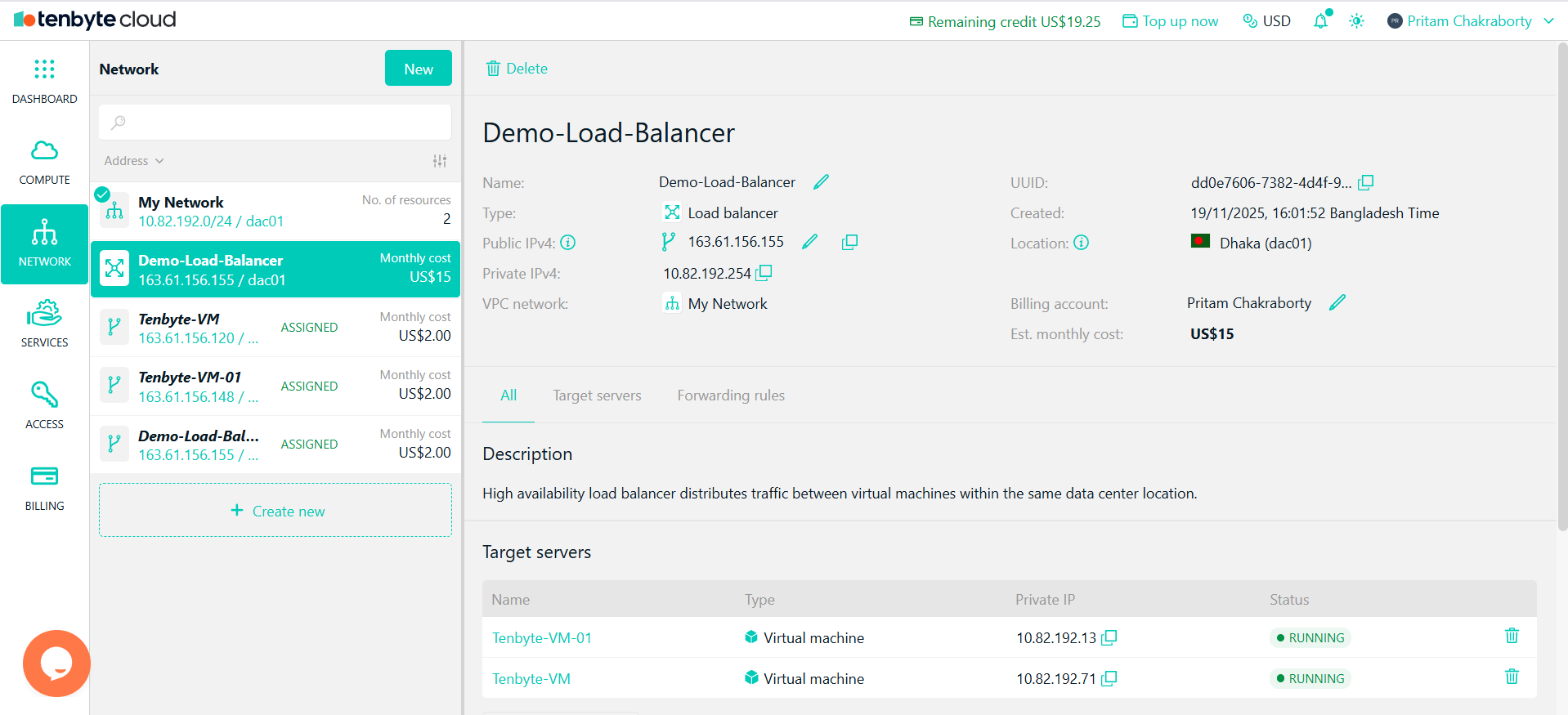
Task: Click the New network button
Action: coord(419,69)
